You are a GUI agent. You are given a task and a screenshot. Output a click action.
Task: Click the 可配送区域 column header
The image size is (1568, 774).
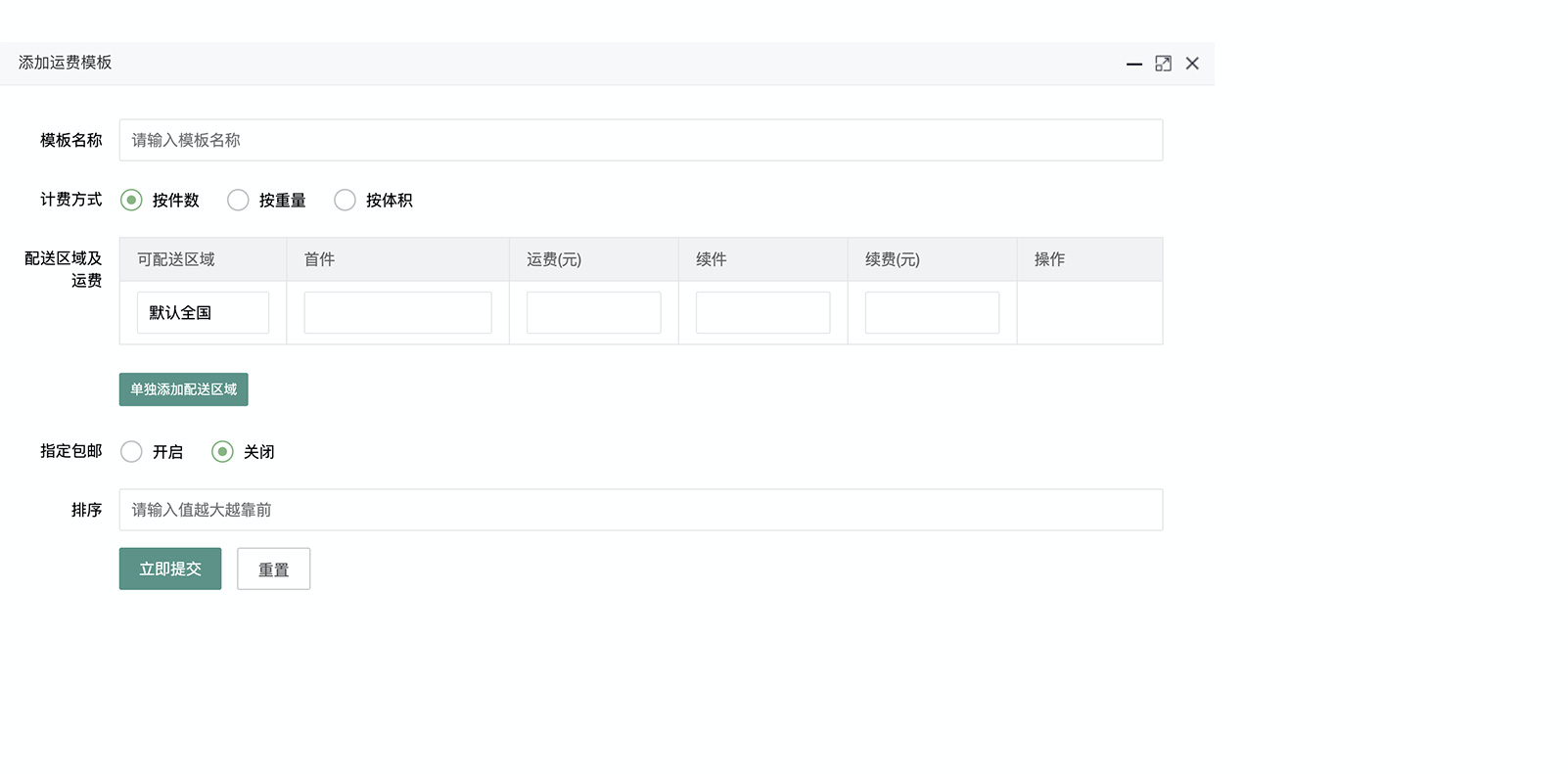point(203,259)
